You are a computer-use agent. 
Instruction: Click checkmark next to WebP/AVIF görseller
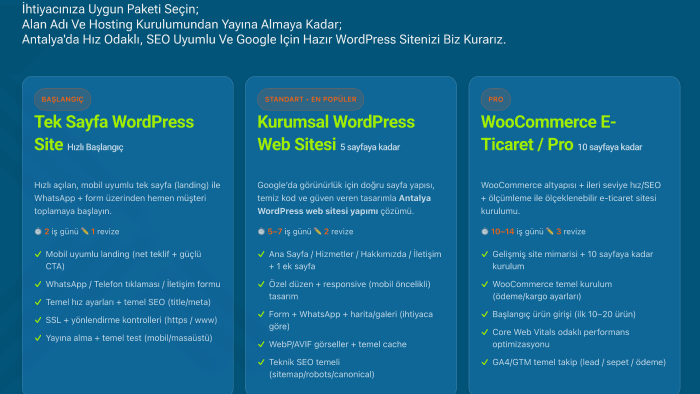coord(261,344)
